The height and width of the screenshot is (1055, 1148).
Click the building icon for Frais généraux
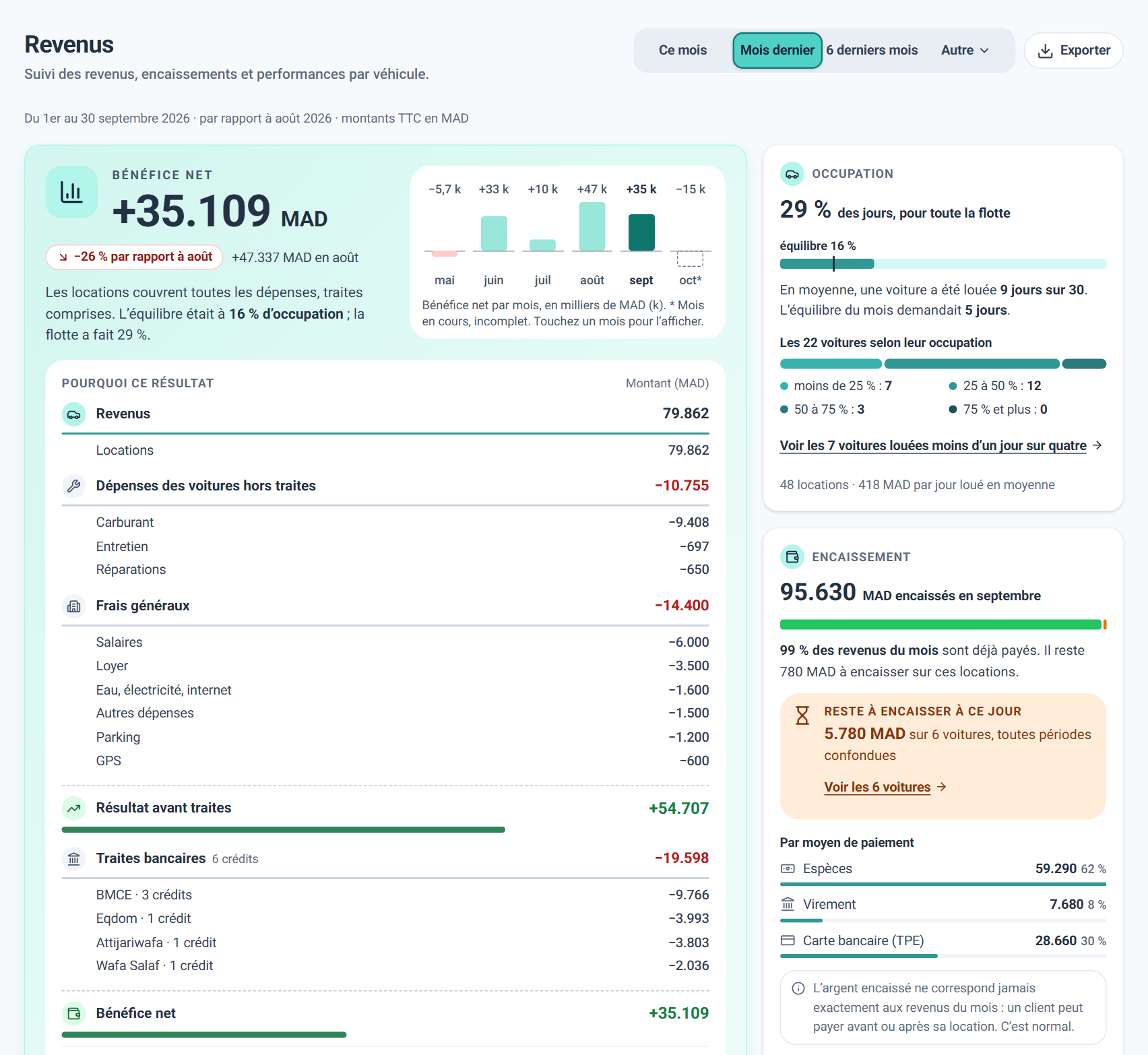pos(74,606)
